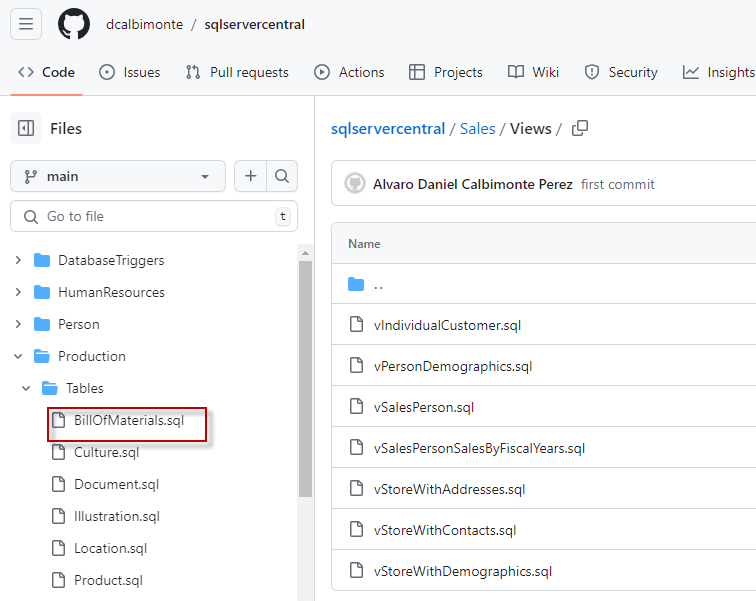Click the file tree vertical scrollbar
756x601 pixels.
[x=305, y=380]
